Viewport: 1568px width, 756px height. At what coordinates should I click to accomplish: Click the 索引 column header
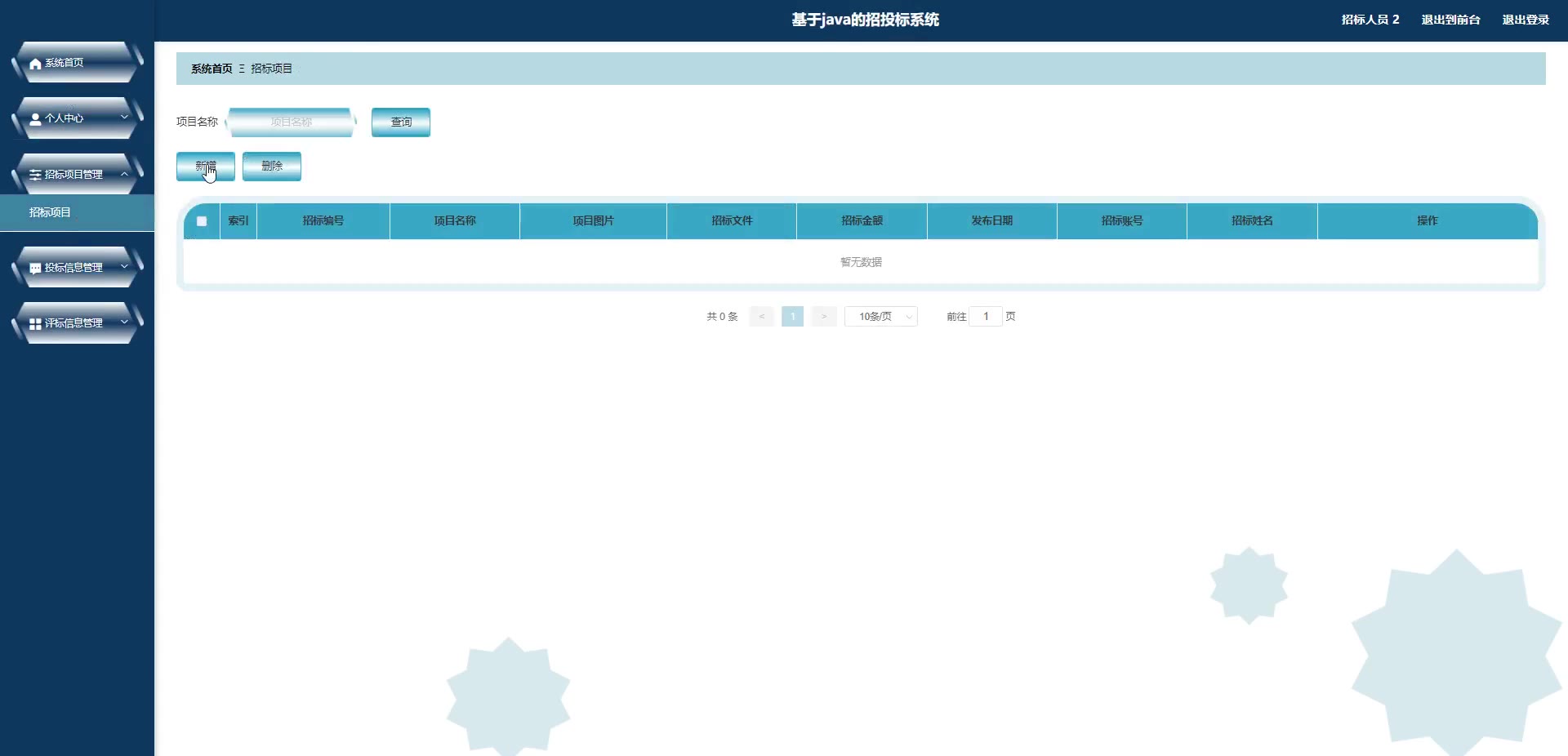click(x=238, y=221)
